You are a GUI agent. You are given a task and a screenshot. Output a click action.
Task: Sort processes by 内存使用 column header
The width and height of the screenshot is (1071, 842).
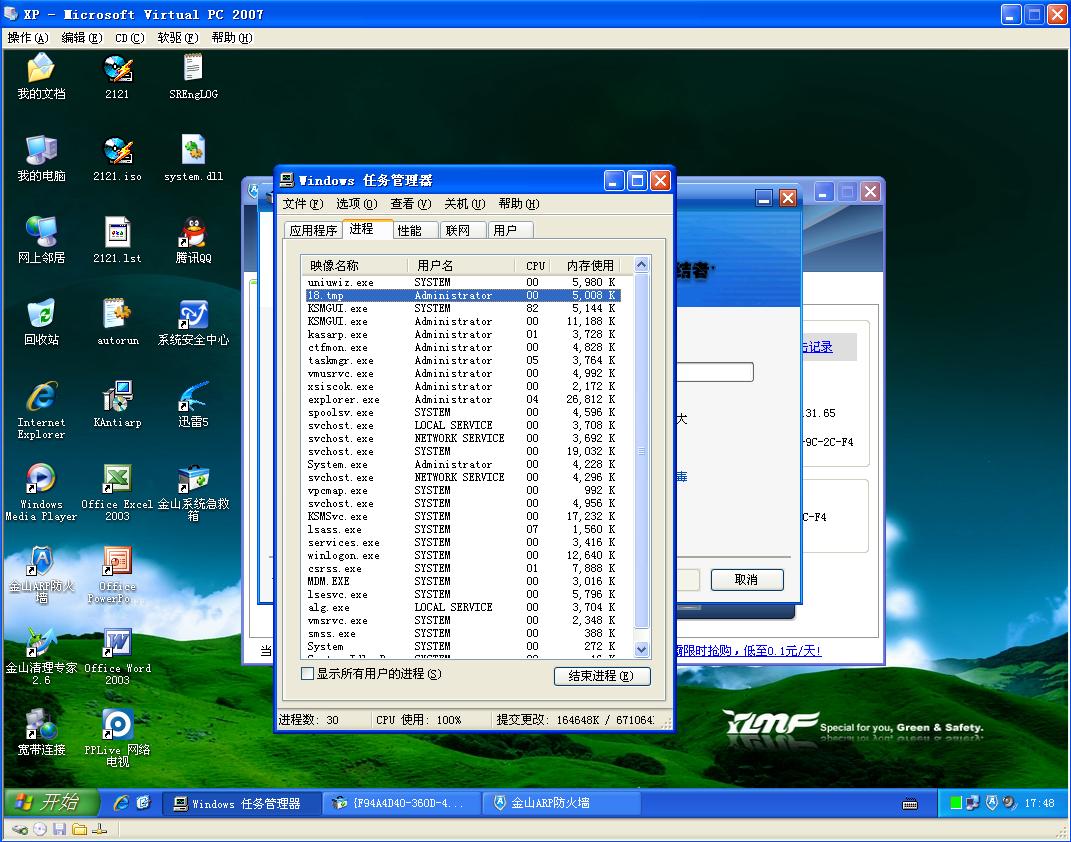tap(590, 265)
